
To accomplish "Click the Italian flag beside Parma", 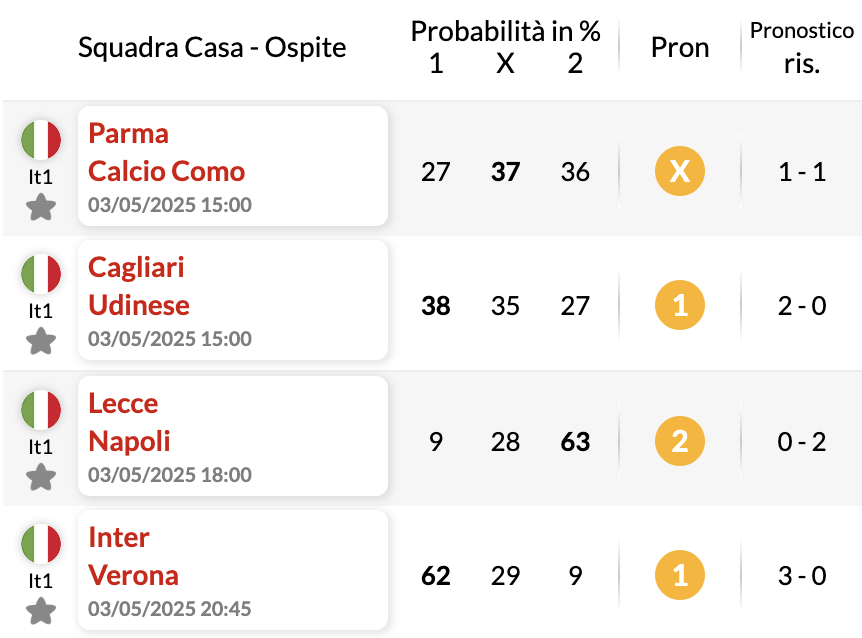I will pyautogui.click(x=41, y=140).
